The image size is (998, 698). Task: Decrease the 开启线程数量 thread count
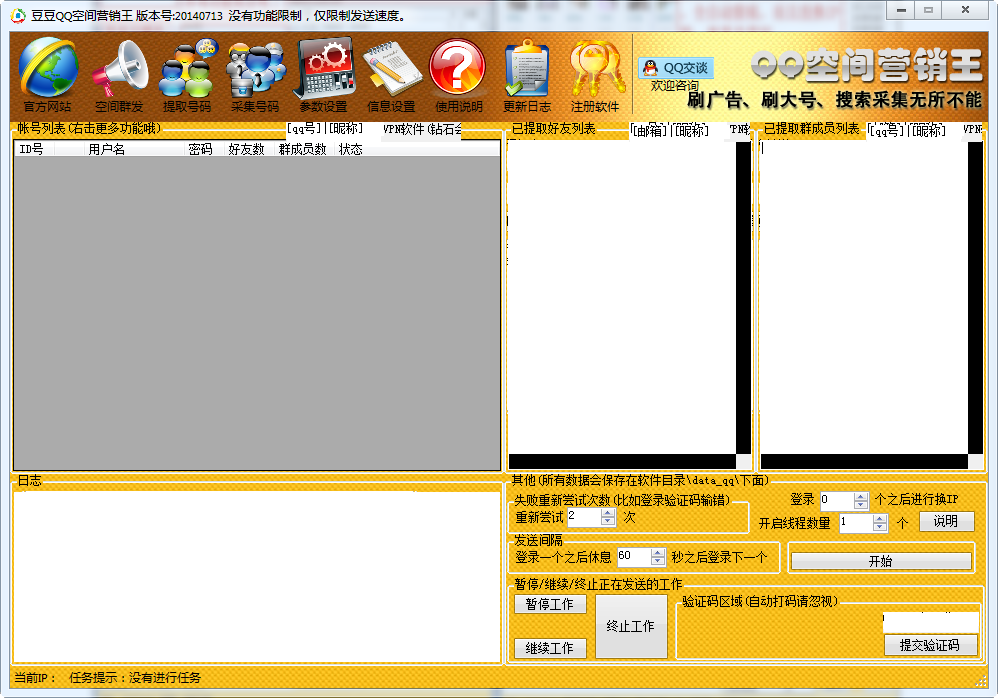(880, 527)
